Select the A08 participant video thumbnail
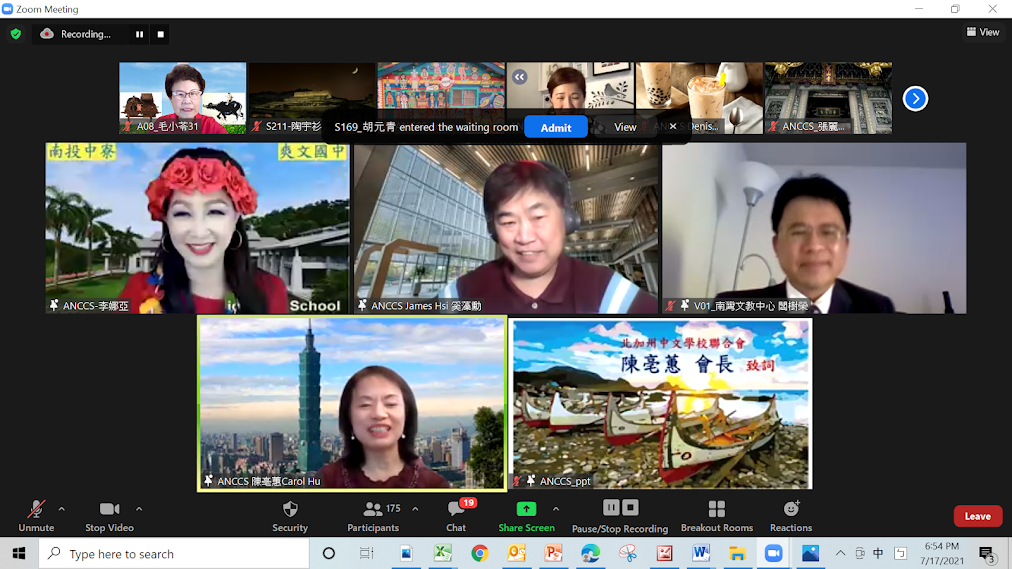The image size is (1012, 569). 182,98
